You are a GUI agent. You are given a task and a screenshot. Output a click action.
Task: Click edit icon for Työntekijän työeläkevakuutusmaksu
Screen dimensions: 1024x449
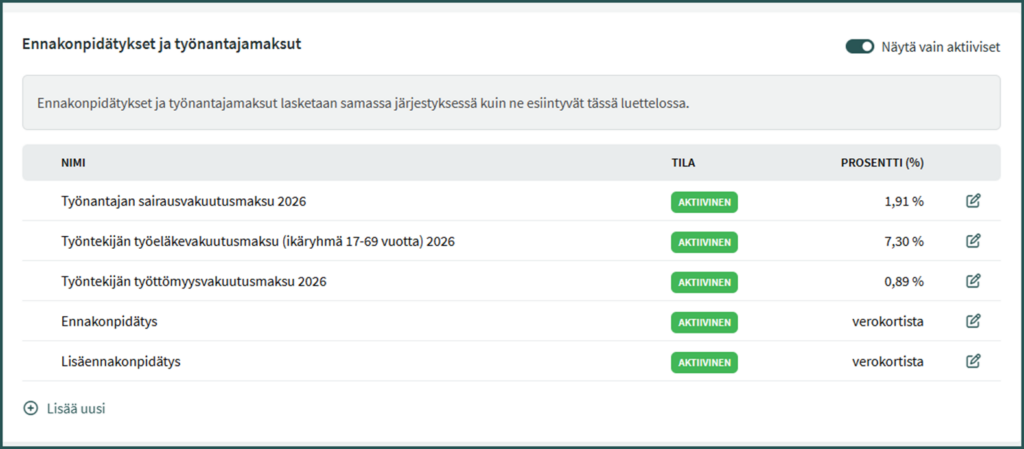[x=973, y=241]
